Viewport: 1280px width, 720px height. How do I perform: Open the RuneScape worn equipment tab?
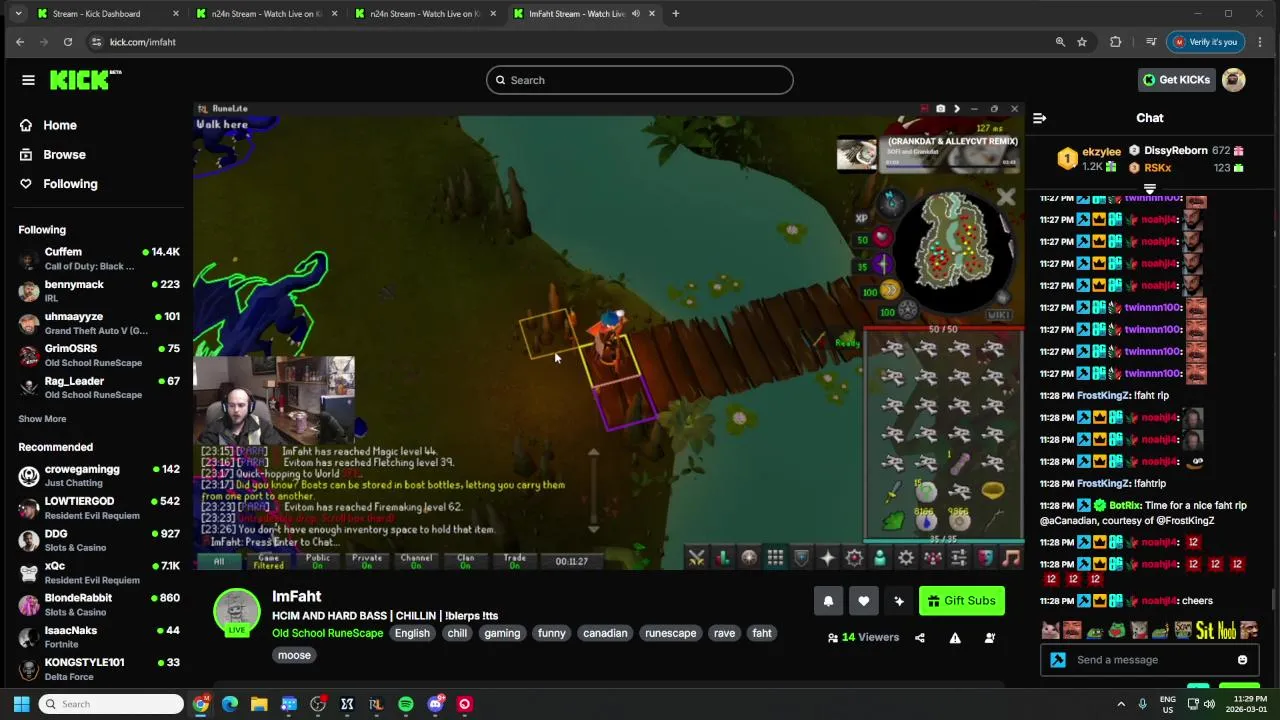(x=801, y=558)
